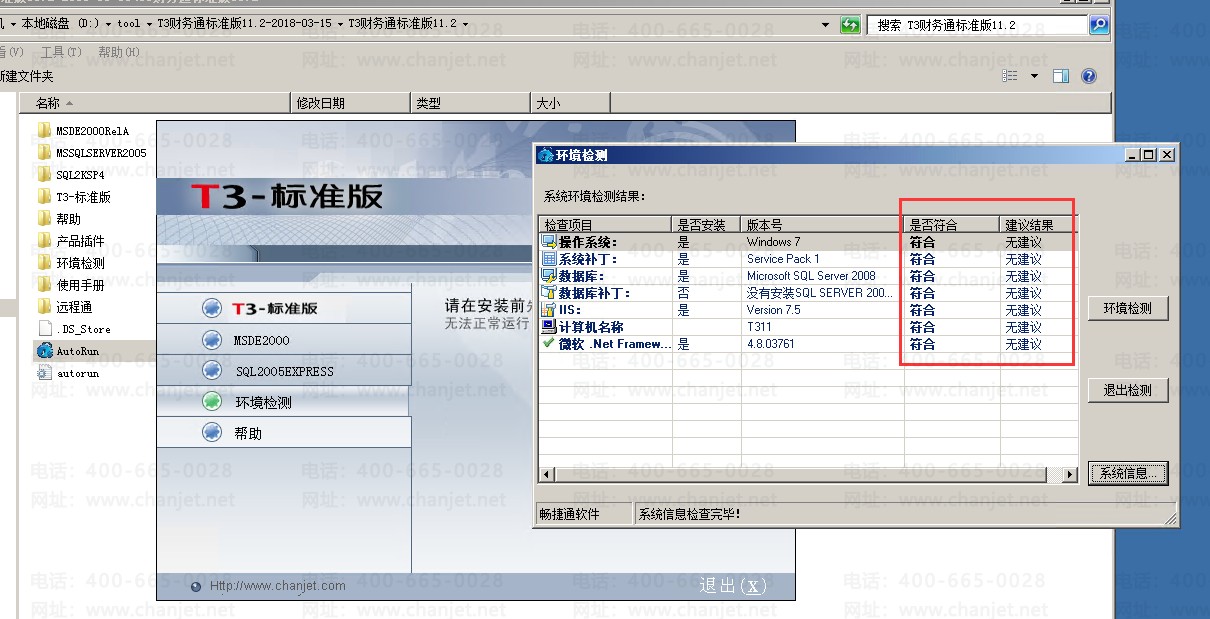Open the 帮助 folder in file list
The image size is (1210, 619).
(x=59, y=219)
